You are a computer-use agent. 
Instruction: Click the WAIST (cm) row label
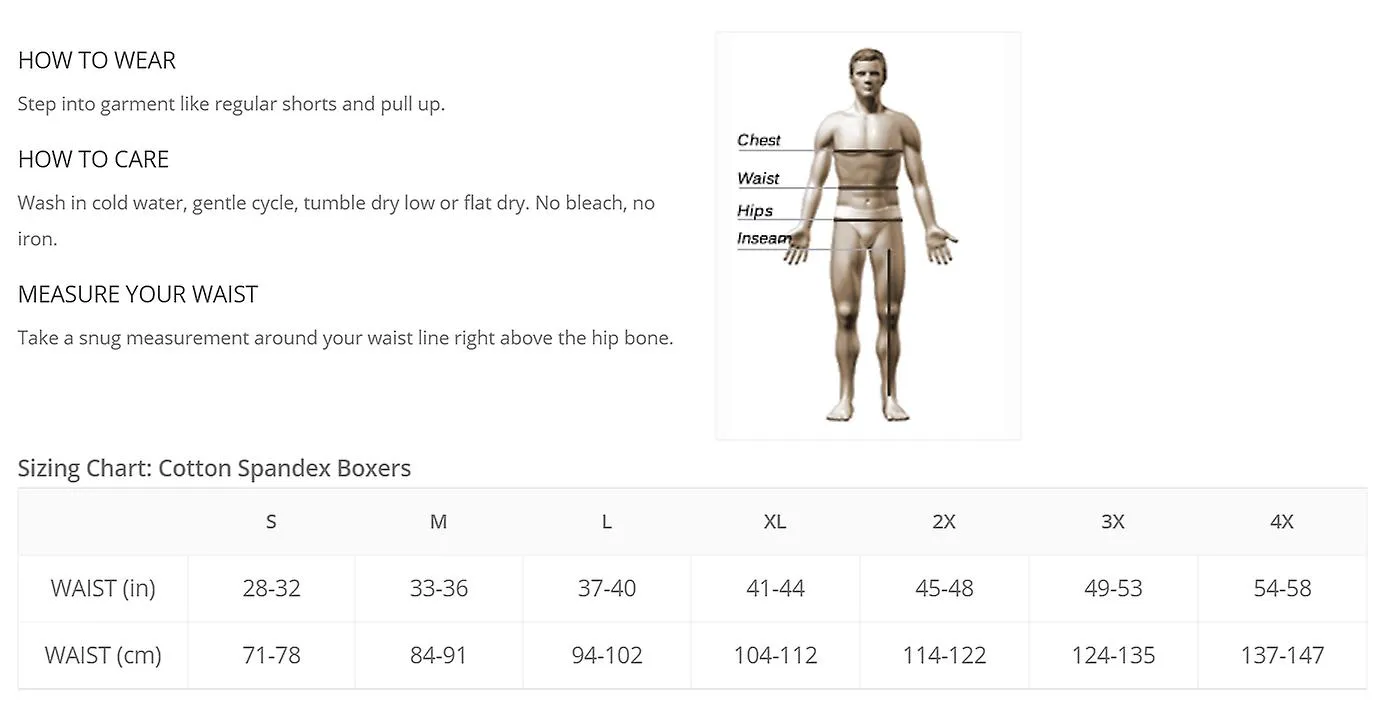pos(103,656)
